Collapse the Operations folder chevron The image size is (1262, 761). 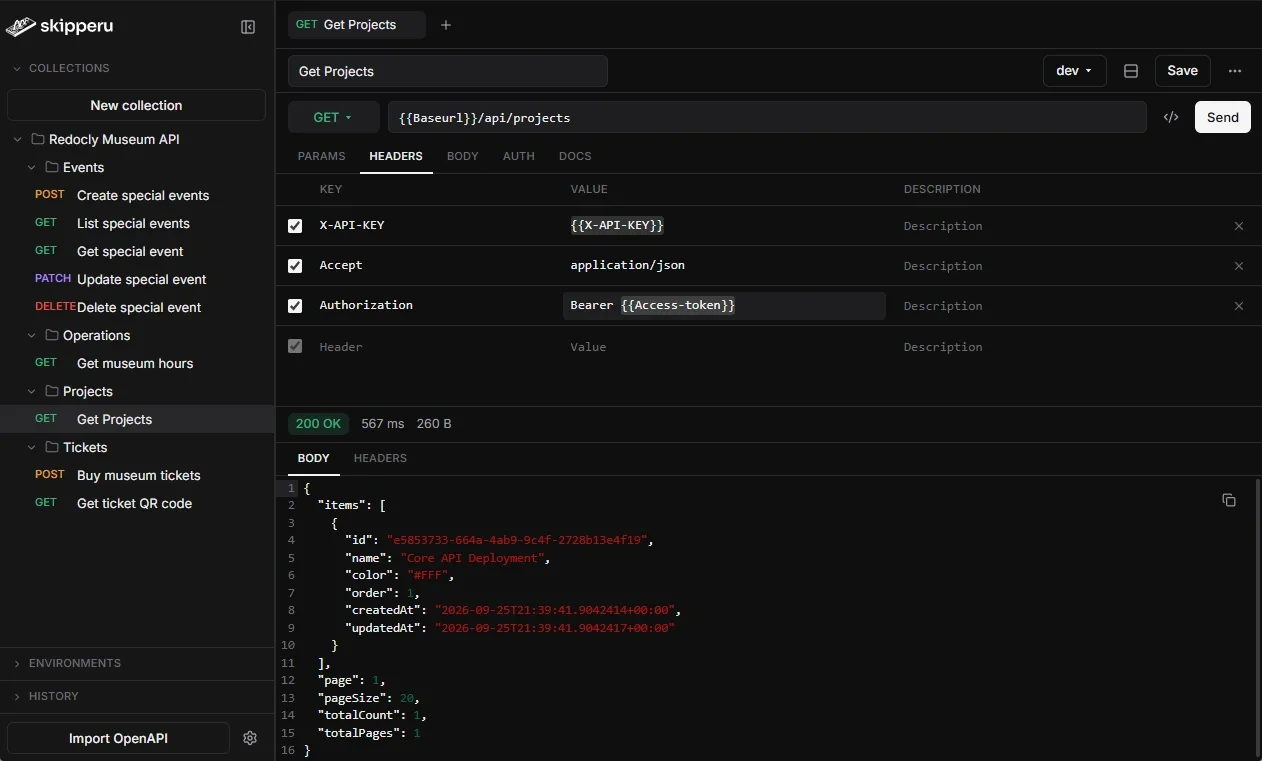[x=32, y=335]
